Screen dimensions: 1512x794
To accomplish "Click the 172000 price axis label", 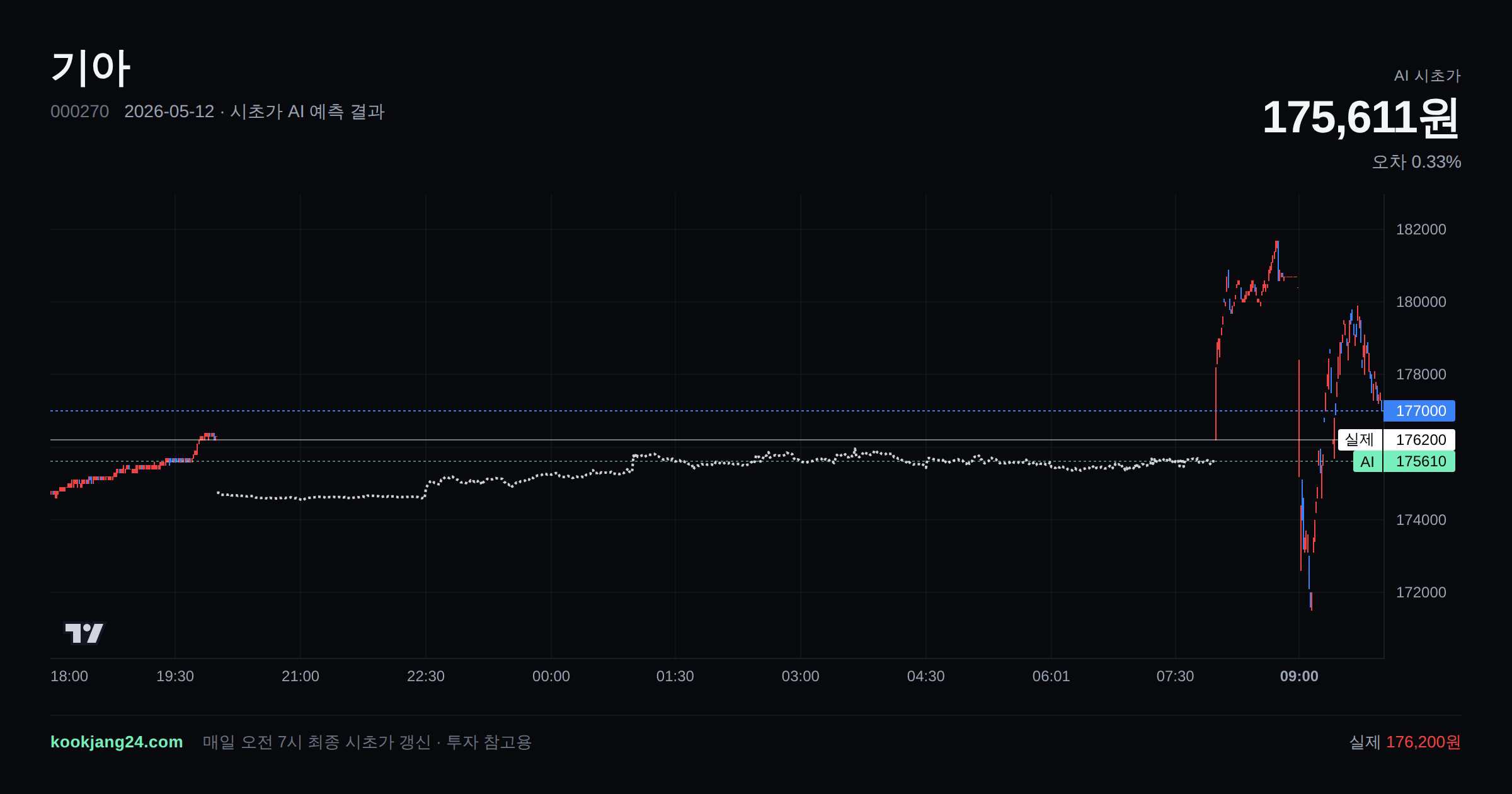I will [1421, 592].
